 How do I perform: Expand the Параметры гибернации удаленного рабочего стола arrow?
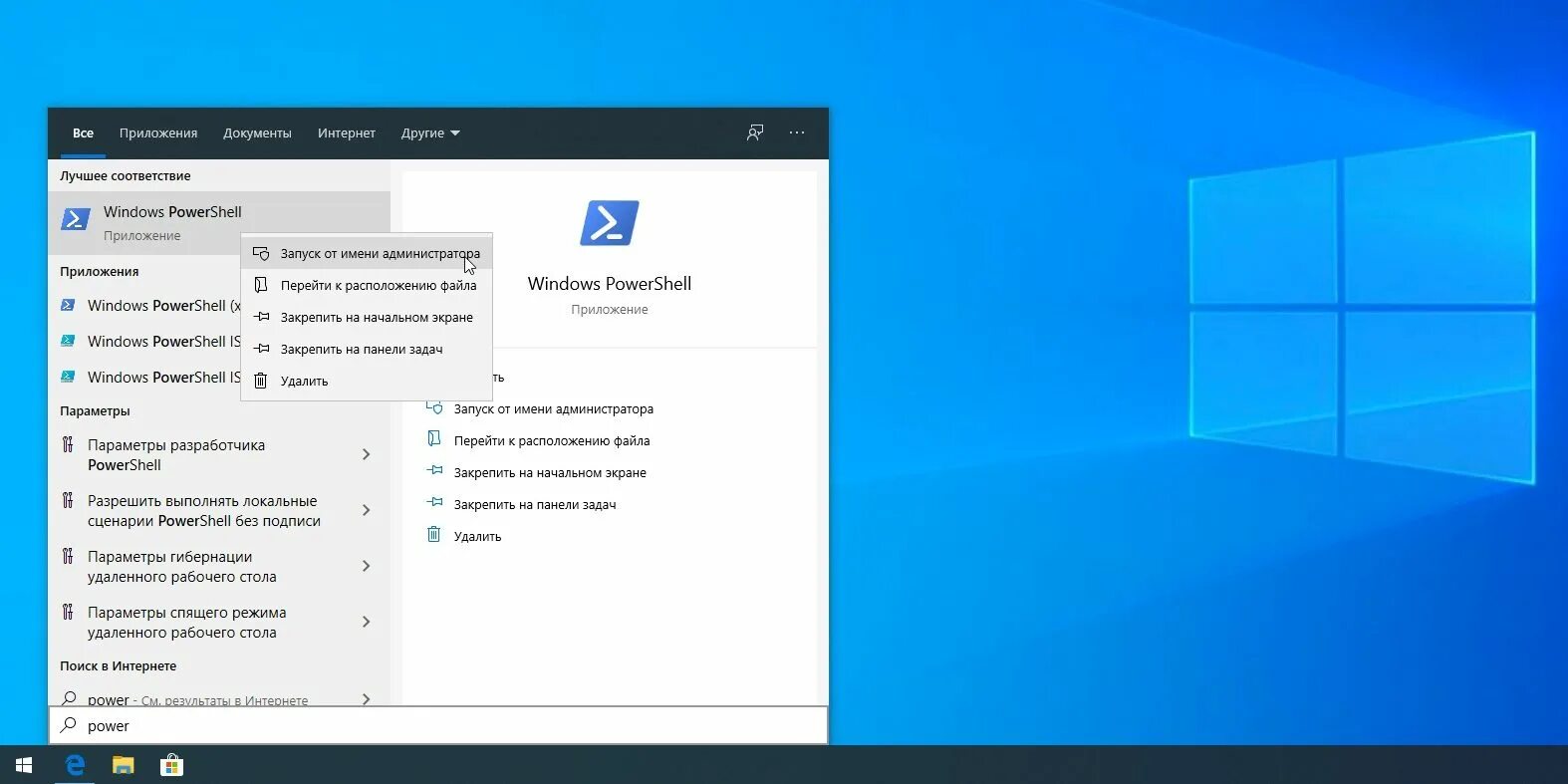click(367, 566)
